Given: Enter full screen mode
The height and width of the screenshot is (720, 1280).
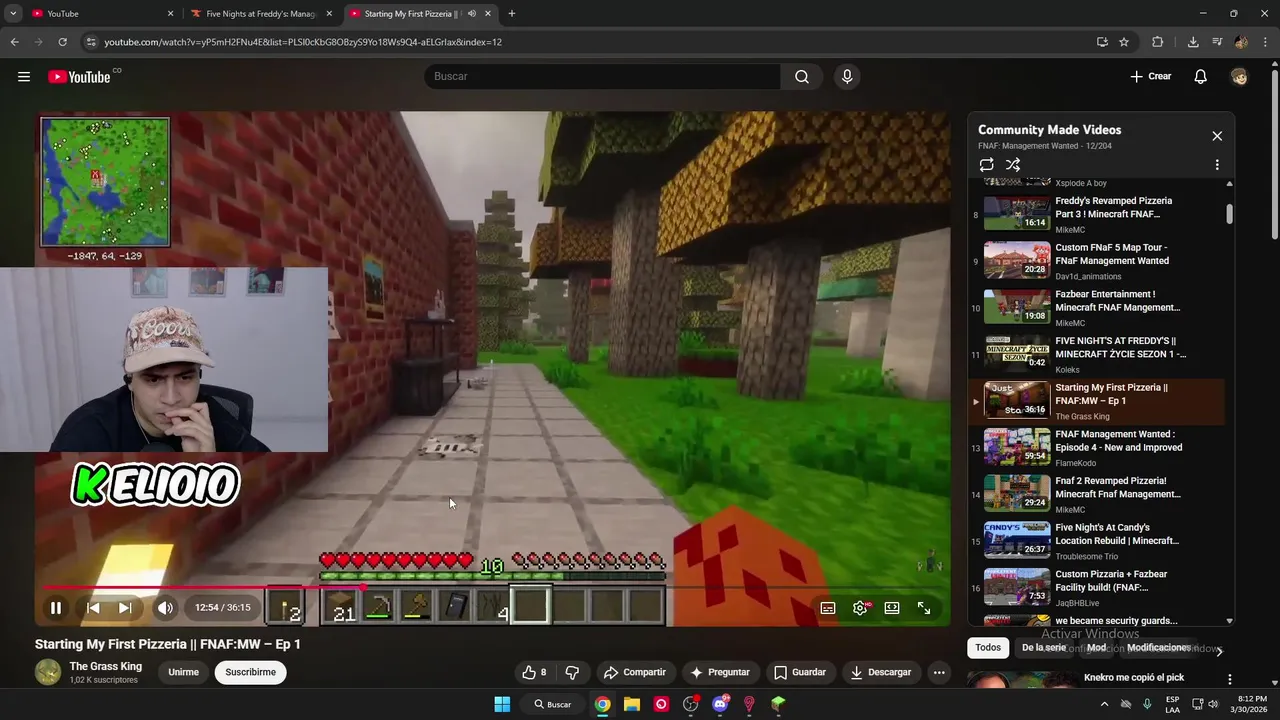Looking at the screenshot, I should (924, 608).
